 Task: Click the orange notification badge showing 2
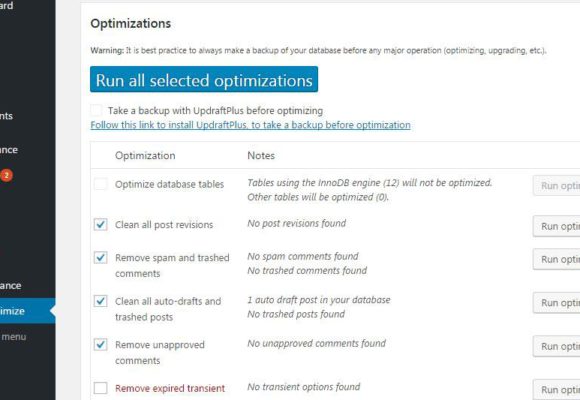coord(6,175)
